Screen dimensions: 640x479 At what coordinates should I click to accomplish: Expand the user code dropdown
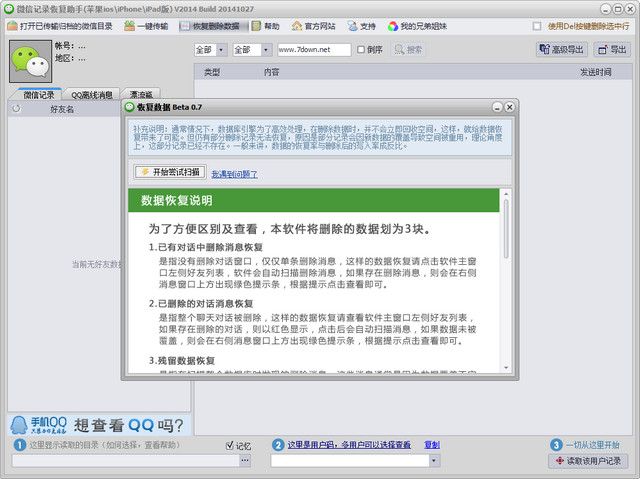pyautogui.click(x=434, y=461)
